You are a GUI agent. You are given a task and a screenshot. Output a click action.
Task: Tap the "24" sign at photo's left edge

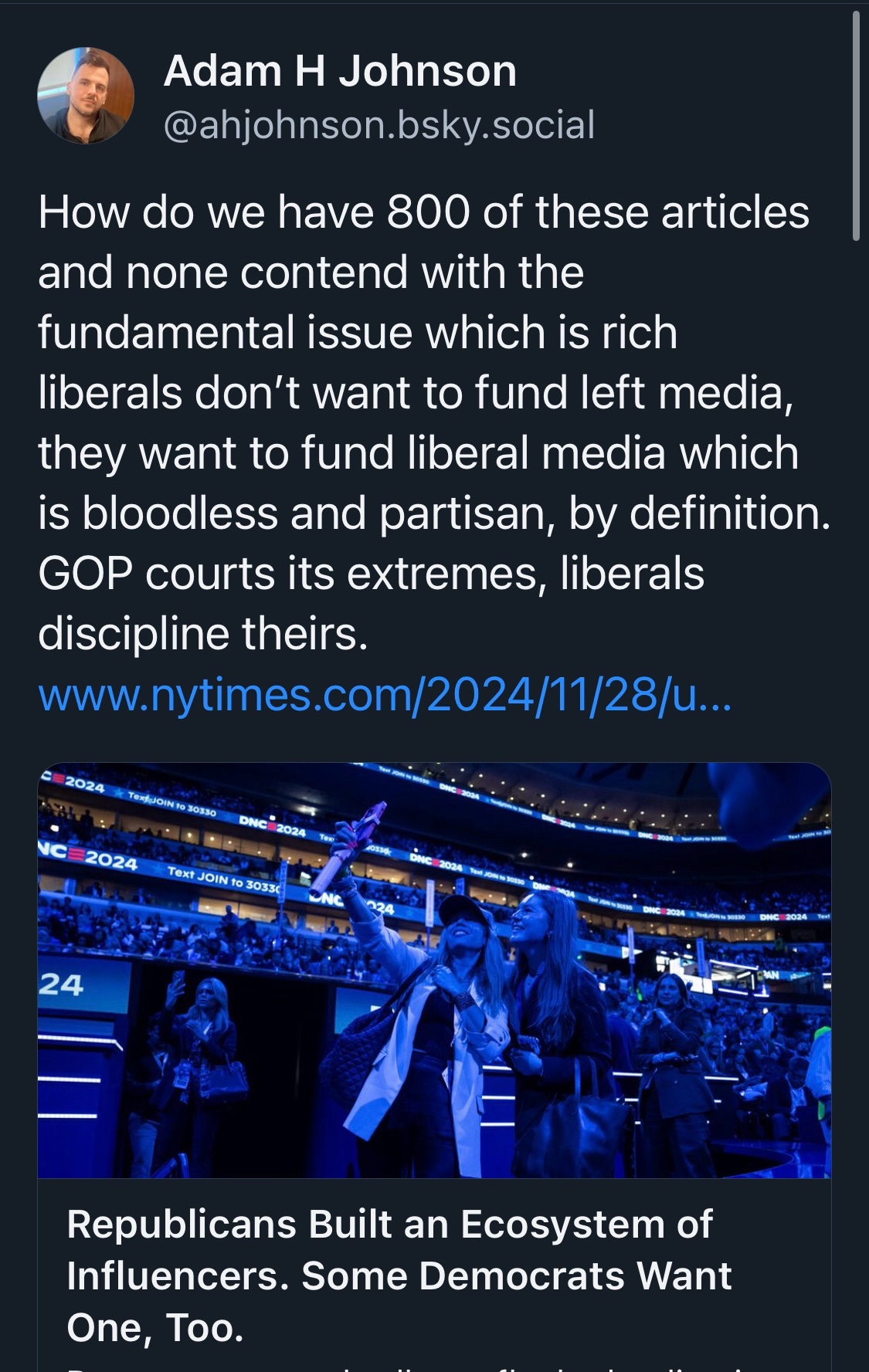62,984
